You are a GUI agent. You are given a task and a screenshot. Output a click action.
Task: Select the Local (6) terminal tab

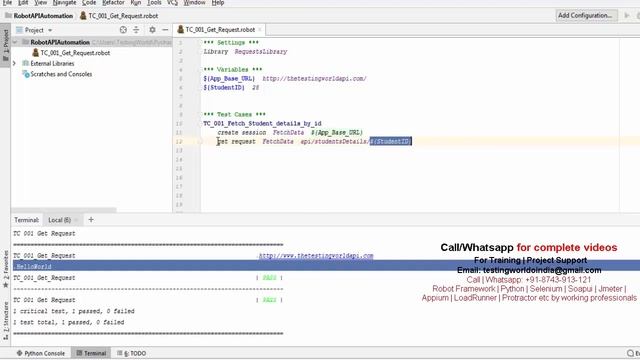point(60,220)
